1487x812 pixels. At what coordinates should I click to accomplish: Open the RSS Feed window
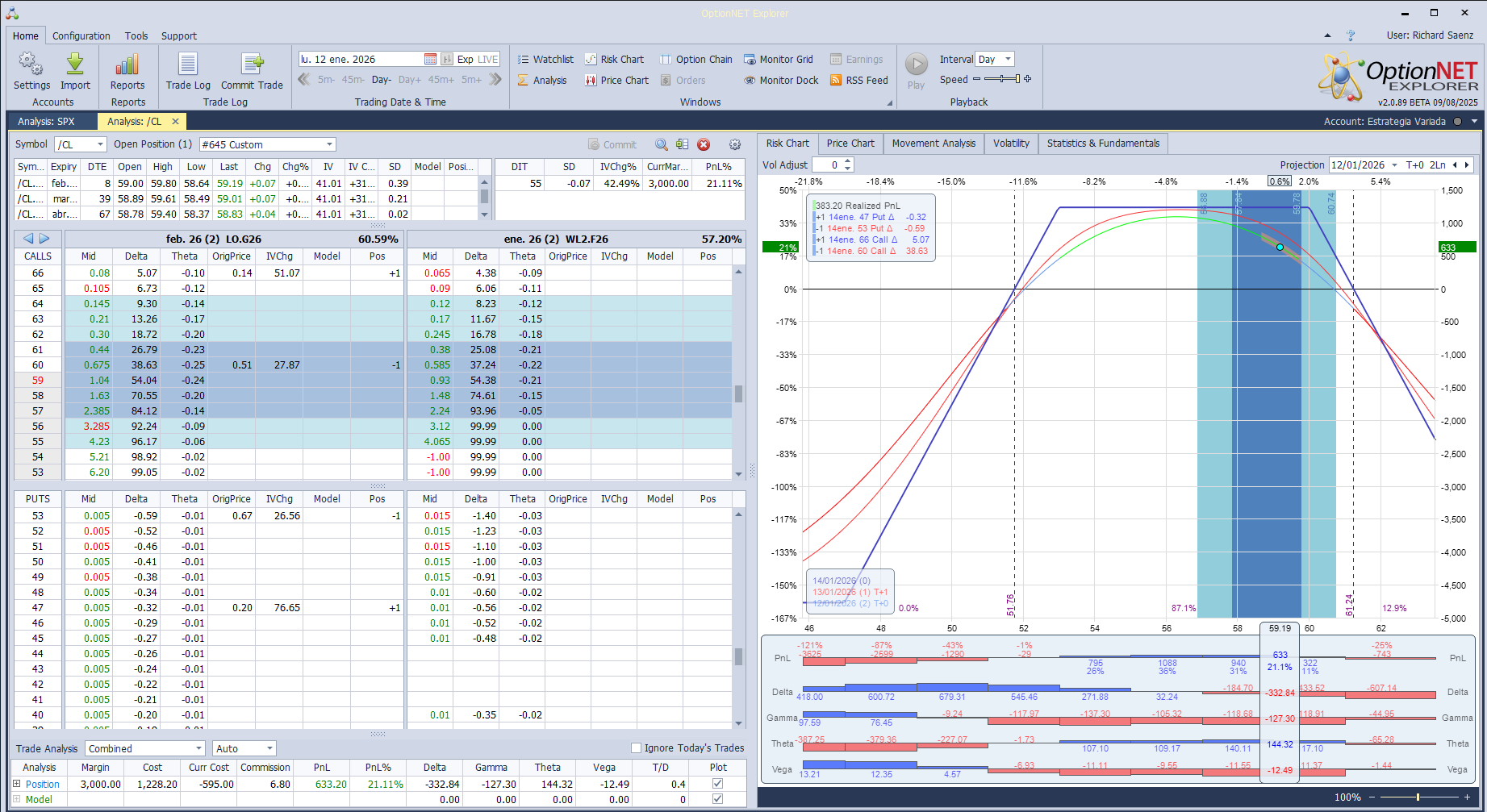point(859,81)
